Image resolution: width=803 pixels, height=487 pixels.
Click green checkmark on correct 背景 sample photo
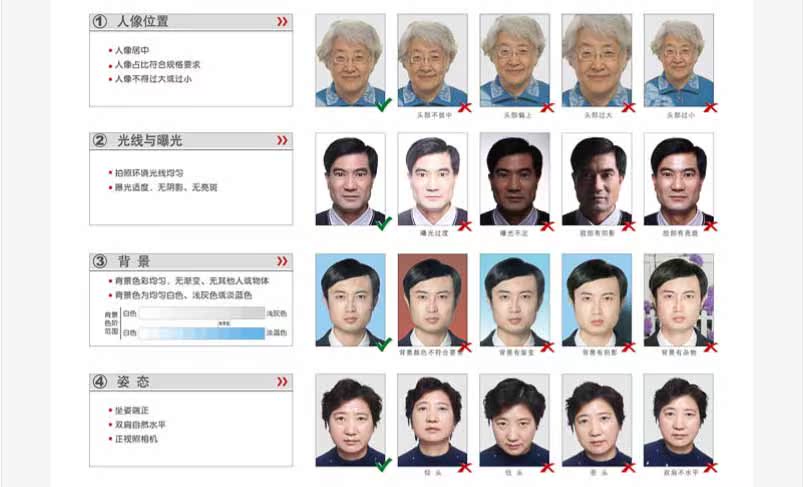[384, 344]
